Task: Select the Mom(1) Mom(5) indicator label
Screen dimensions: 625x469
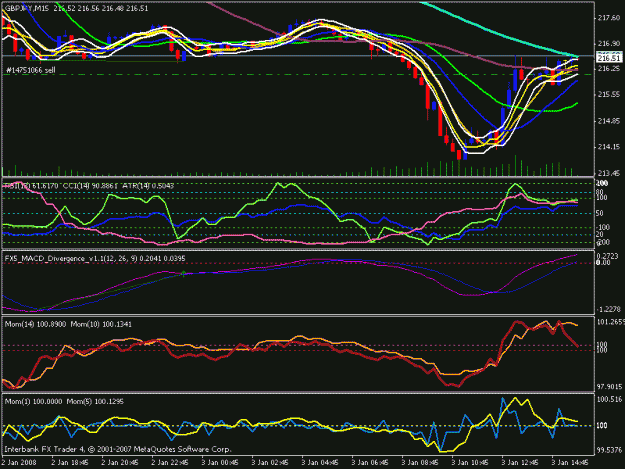Action: point(64,401)
